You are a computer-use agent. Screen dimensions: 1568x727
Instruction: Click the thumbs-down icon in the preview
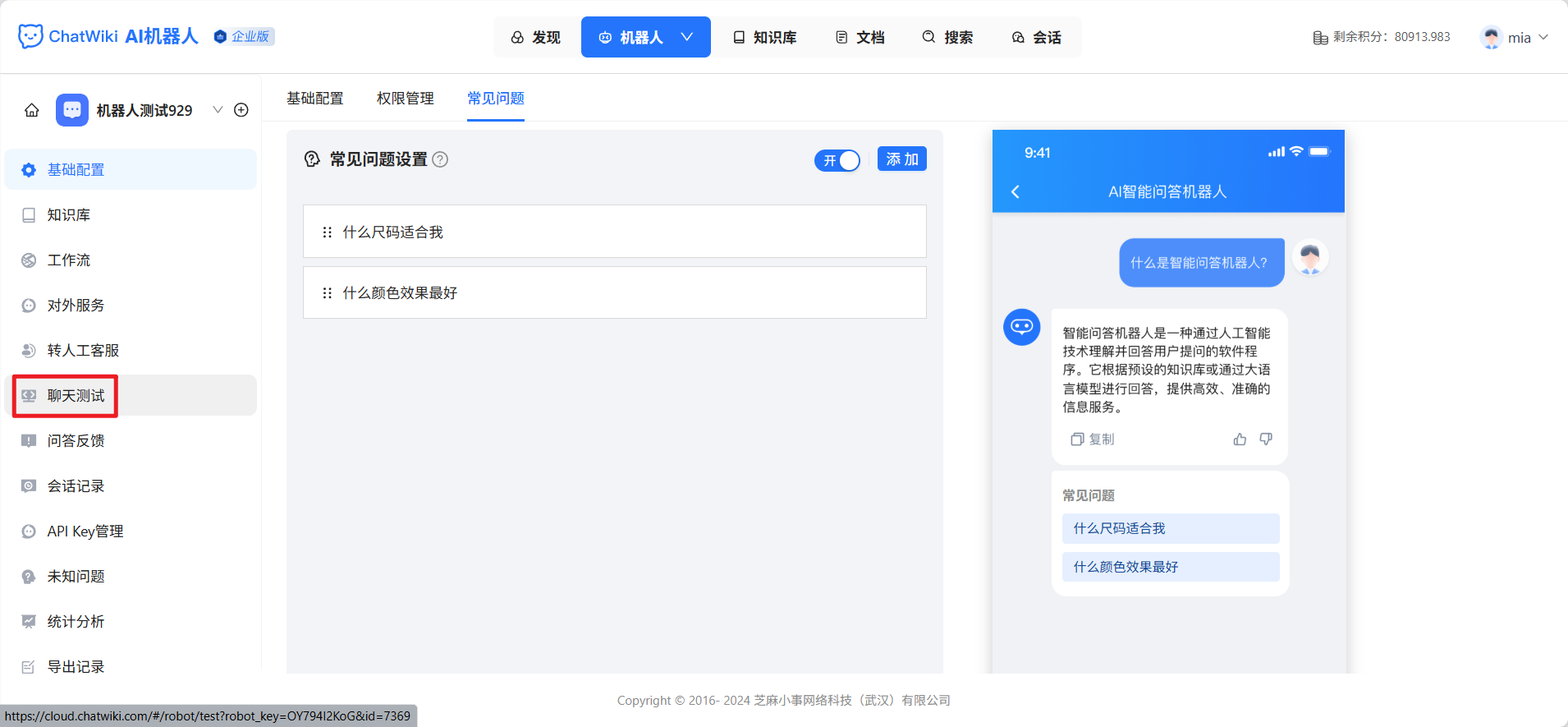point(1266,439)
